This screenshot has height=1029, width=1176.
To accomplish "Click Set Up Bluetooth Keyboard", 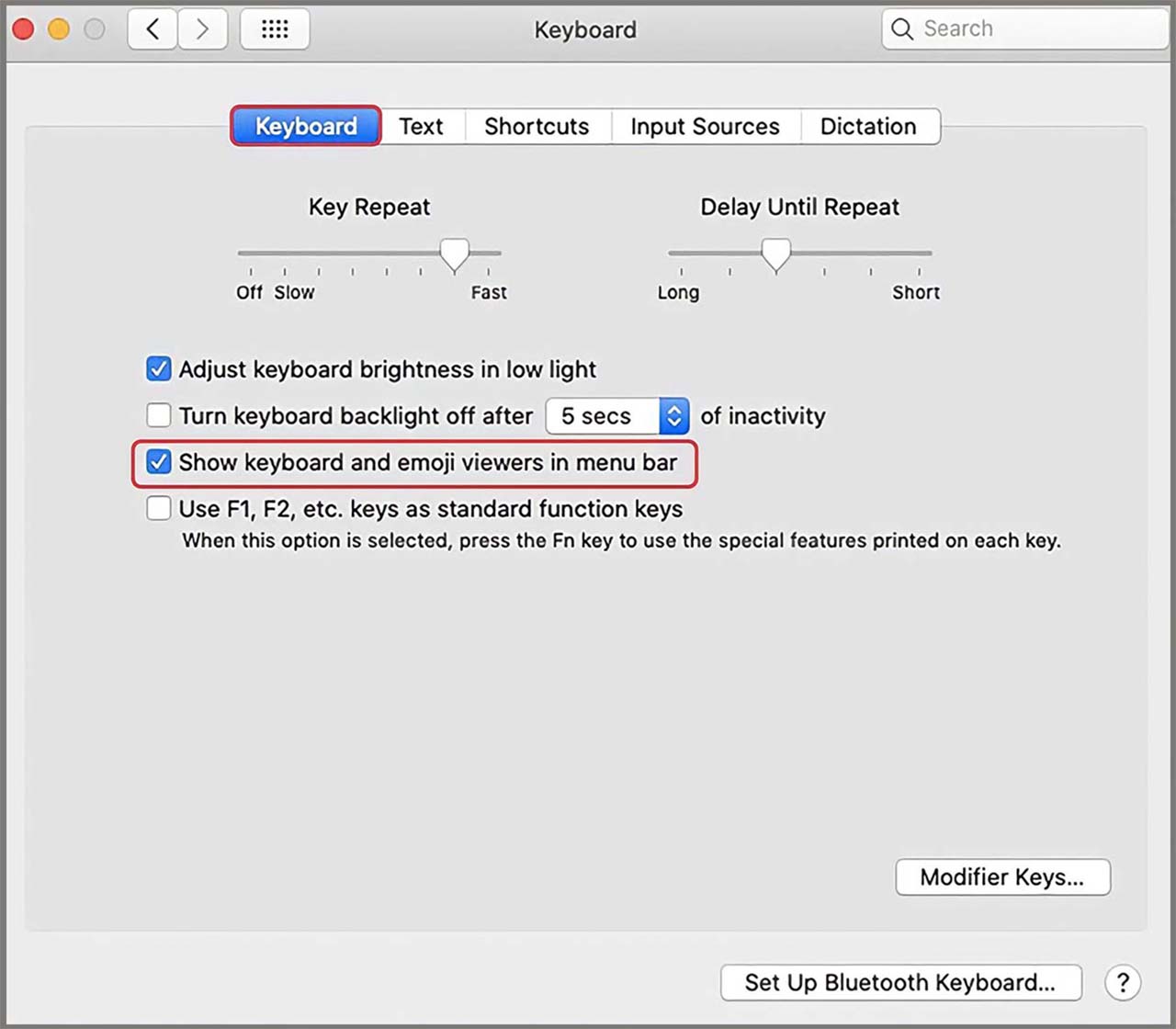I will click(899, 982).
